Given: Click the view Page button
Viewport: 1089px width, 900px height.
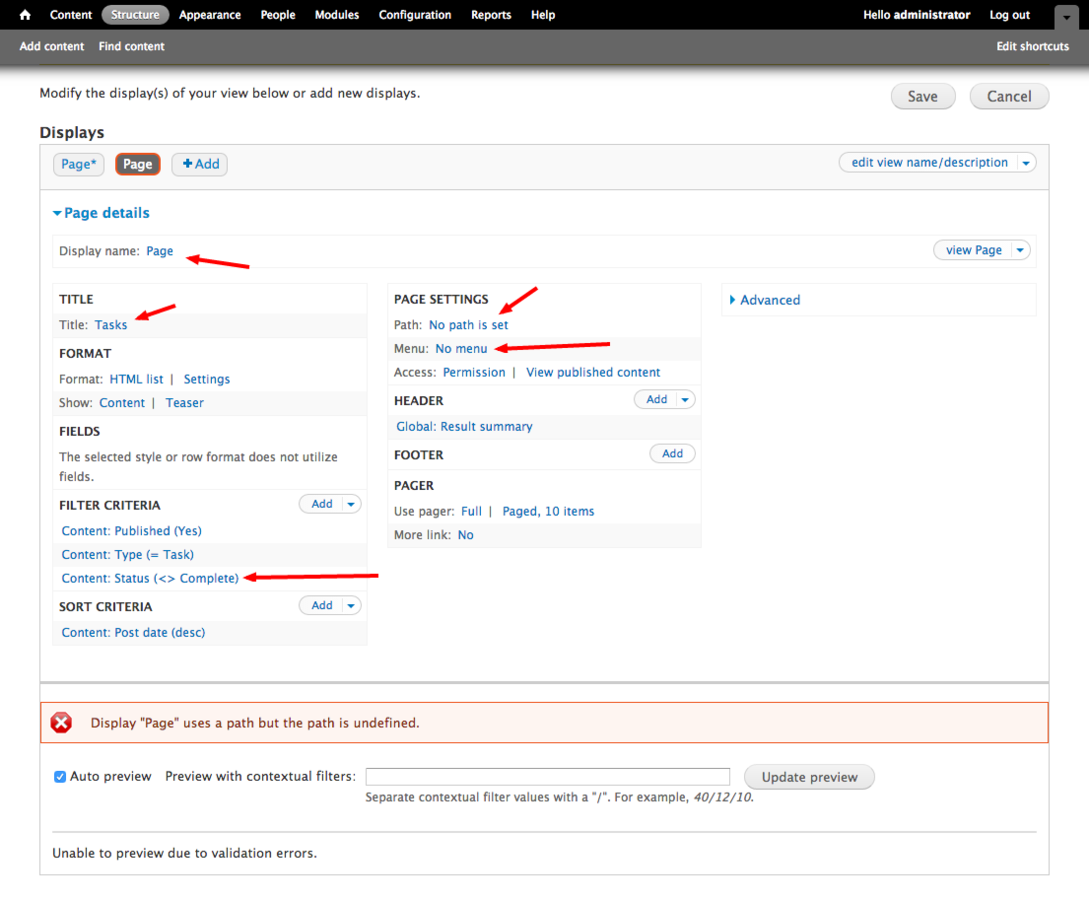Looking at the screenshot, I should point(973,250).
